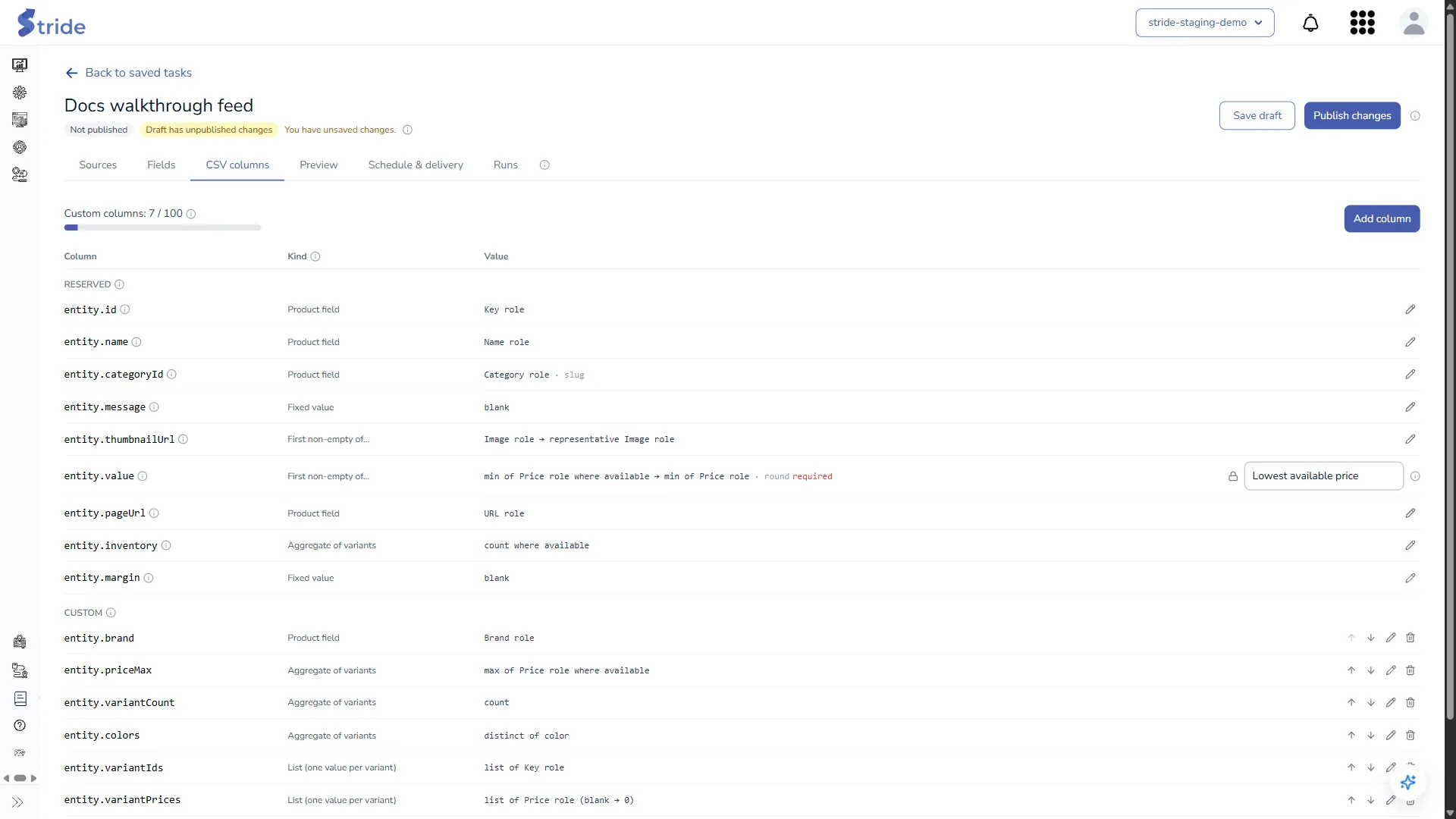Open the help icon in sidebar
The image size is (1456, 819).
20,726
